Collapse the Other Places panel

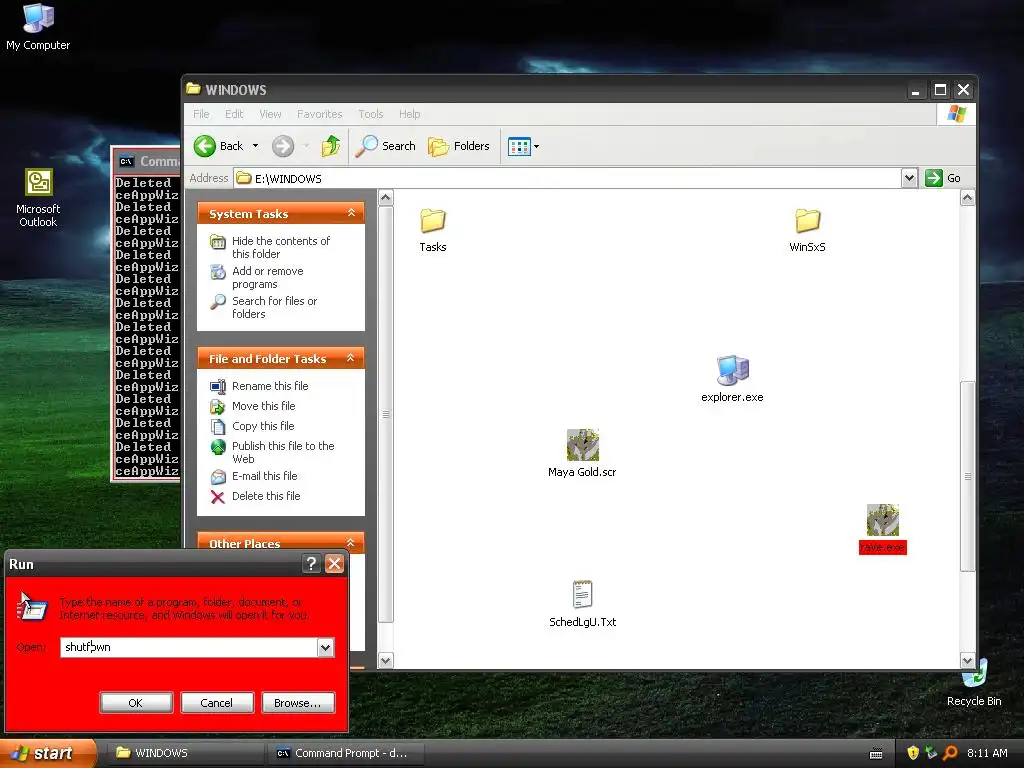(351, 542)
